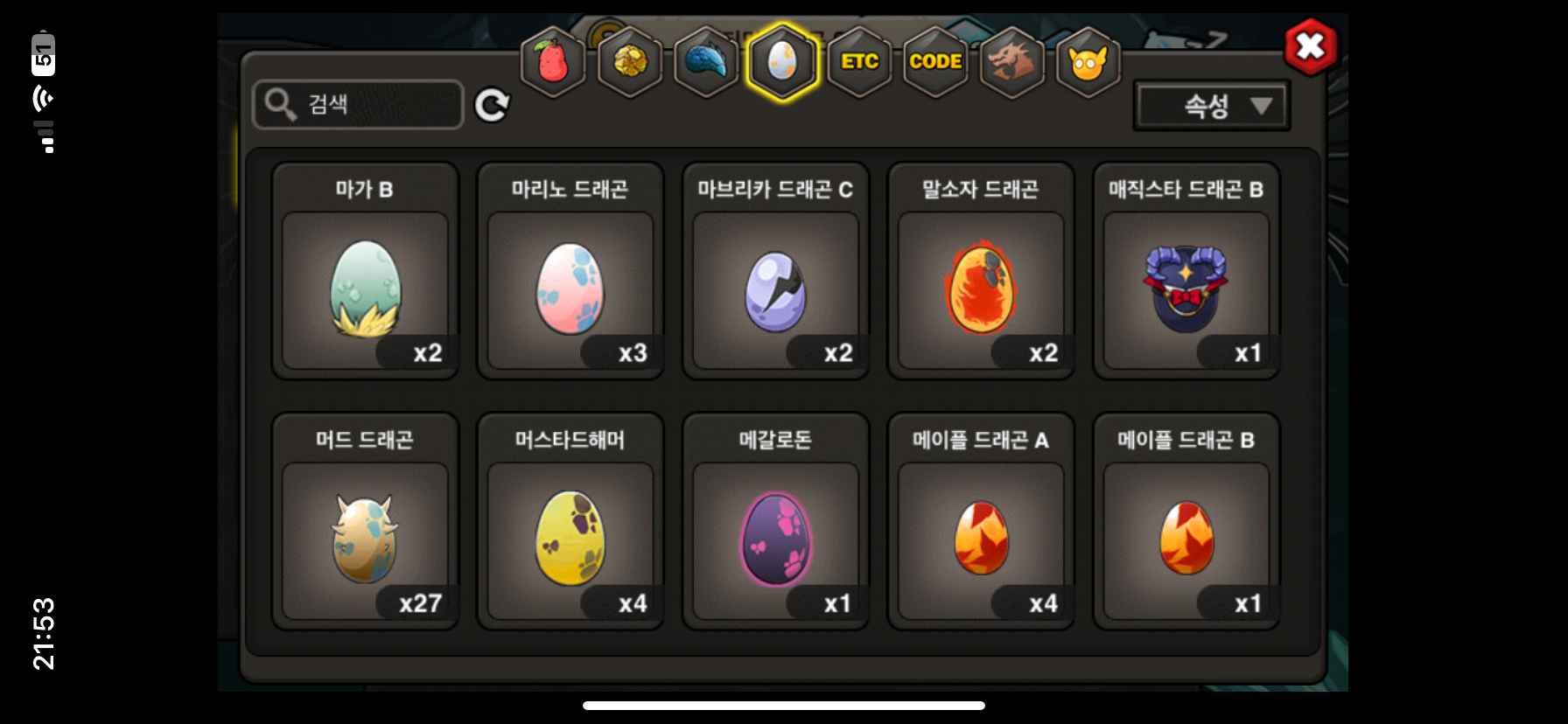Tap the 머드 드래곤 egg x27
This screenshot has width=1568, height=724.
(x=366, y=521)
